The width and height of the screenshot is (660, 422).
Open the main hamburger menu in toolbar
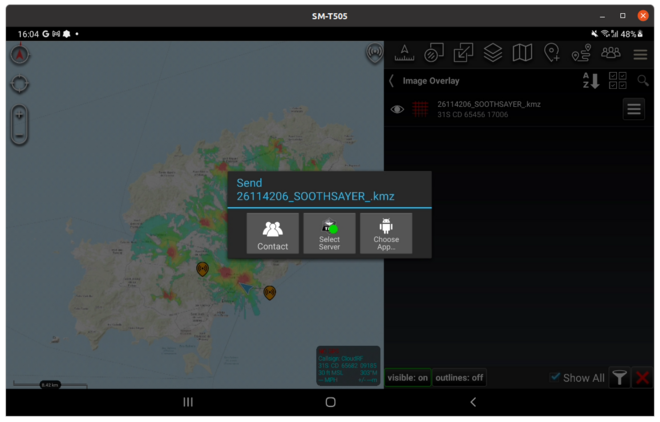[x=641, y=54]
